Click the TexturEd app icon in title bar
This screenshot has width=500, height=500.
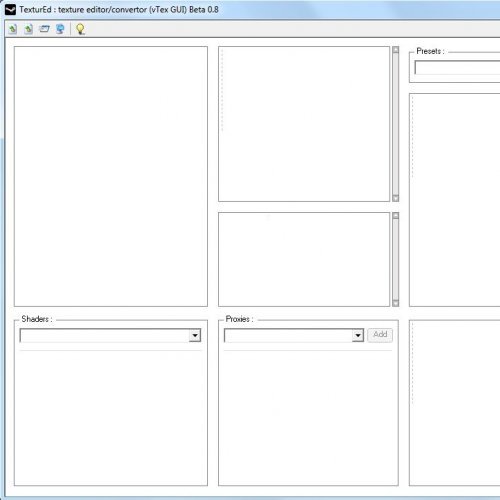[x=10, y=10]
